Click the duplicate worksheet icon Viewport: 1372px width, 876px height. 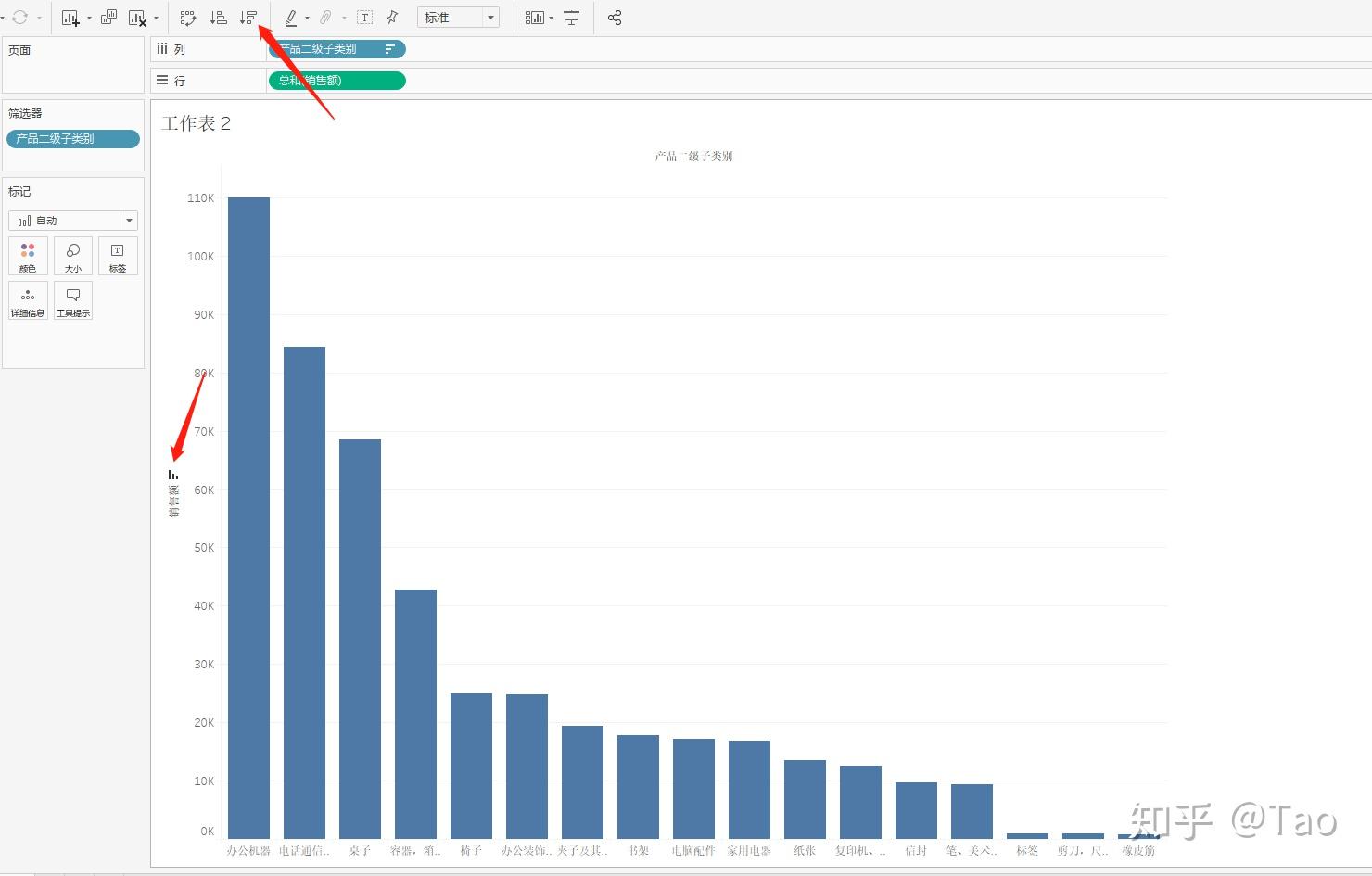click(108, 18)
